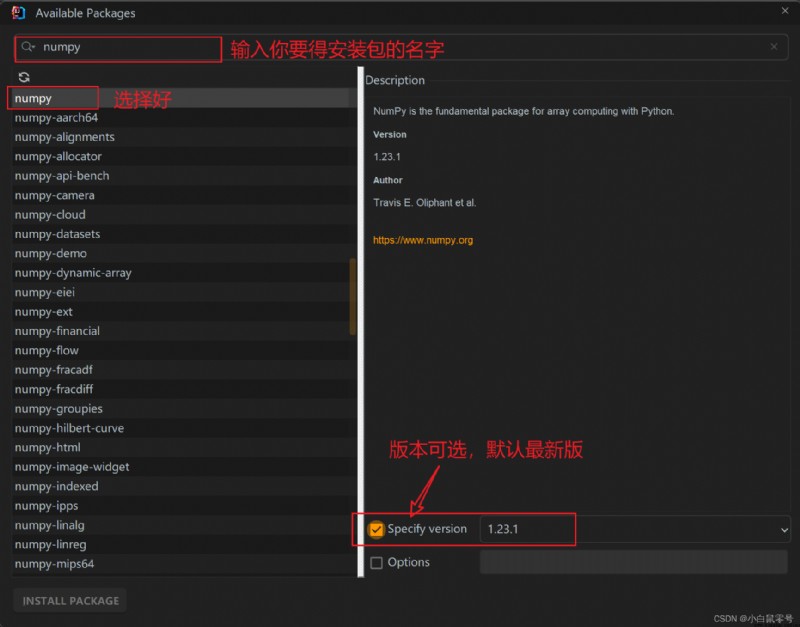The image size is (800, 627).
Task: Click the author Travis E. Oliphant text
Action: 424,203
